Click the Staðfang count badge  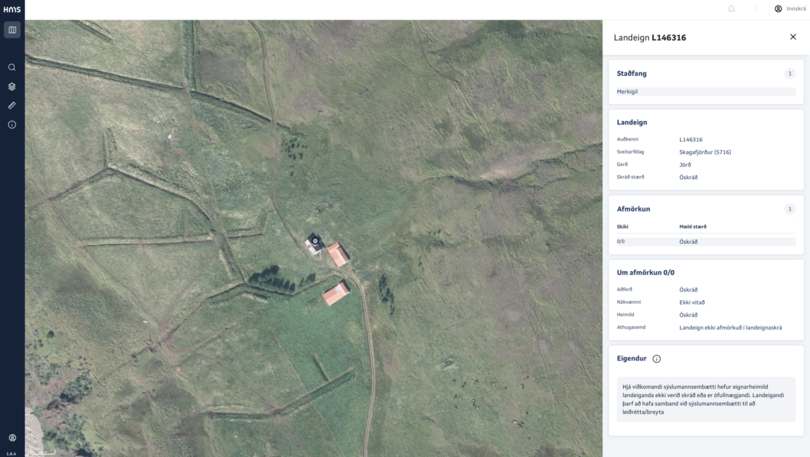(x=789, y=73)
